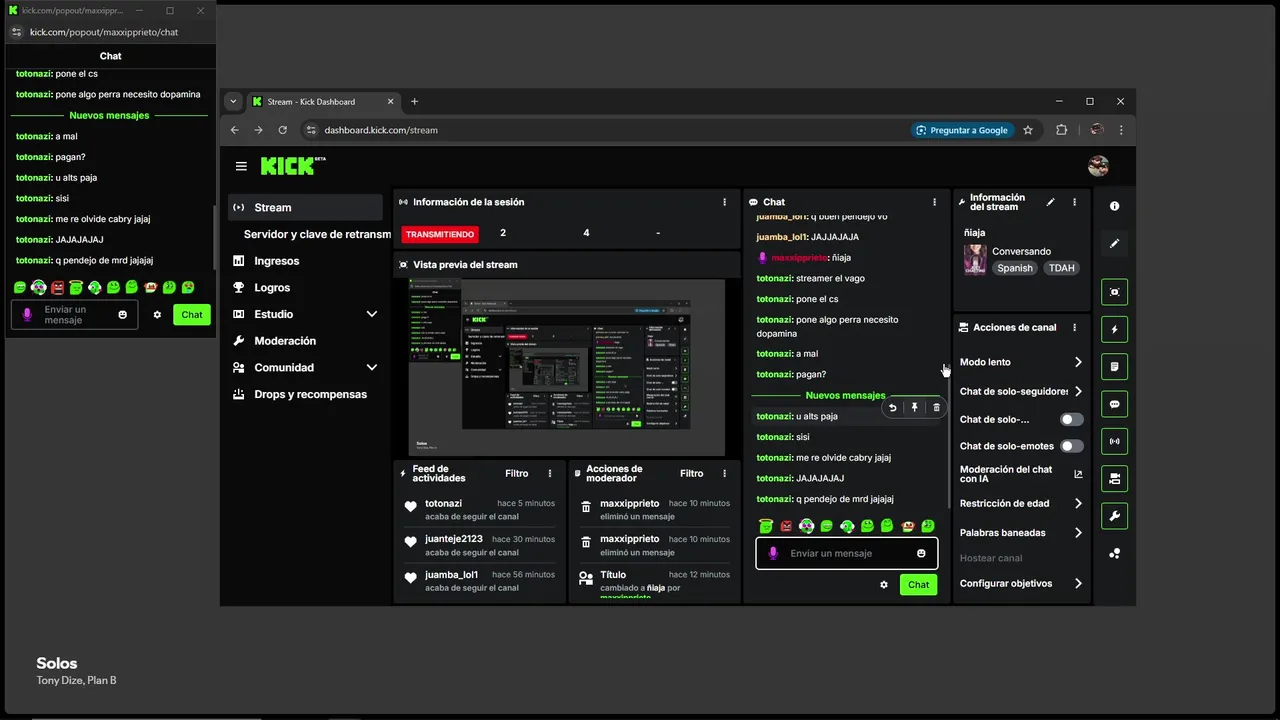Viewport: 1280px width, 720px height.
Task: Open Moderación del chat con IA link
Action: click(1021, 474)
